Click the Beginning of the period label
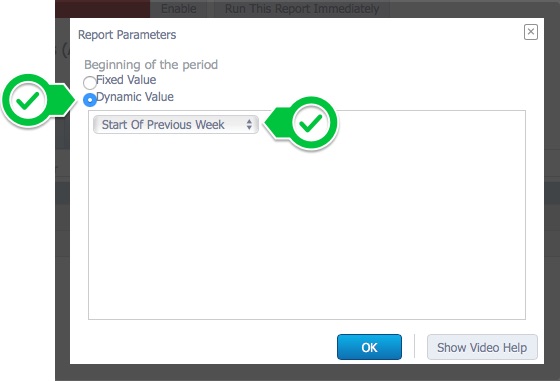 click(x=151, y=65)
